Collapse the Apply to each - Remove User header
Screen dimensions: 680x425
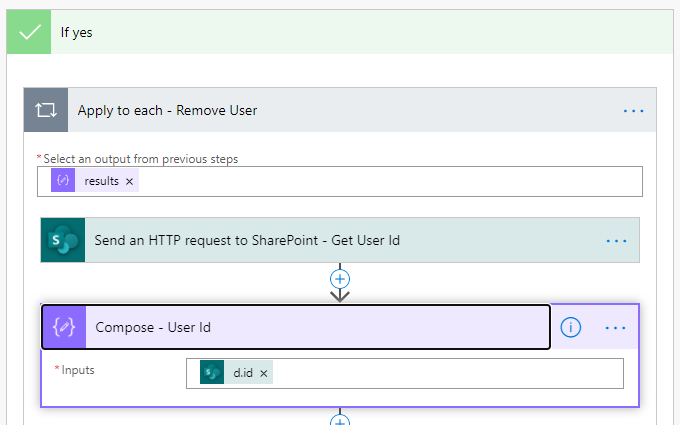click(x=340, y=110)
